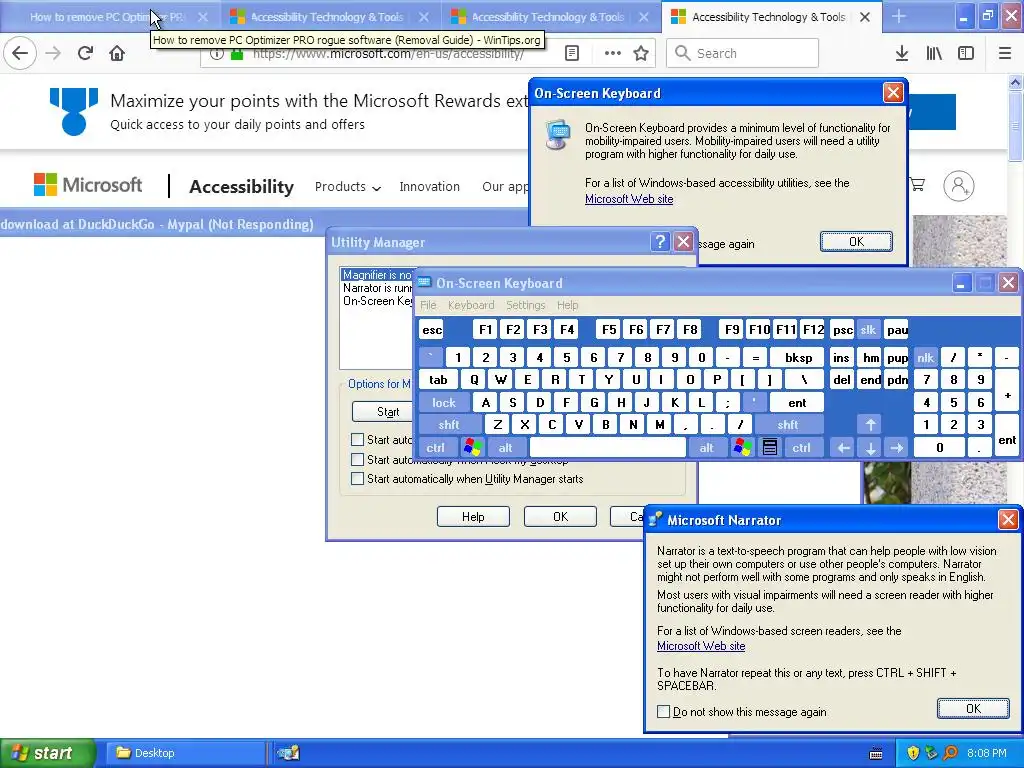Click OK button in Utility Manager
The height and width of the screenshot is (768, 1024).
[560, 517]
